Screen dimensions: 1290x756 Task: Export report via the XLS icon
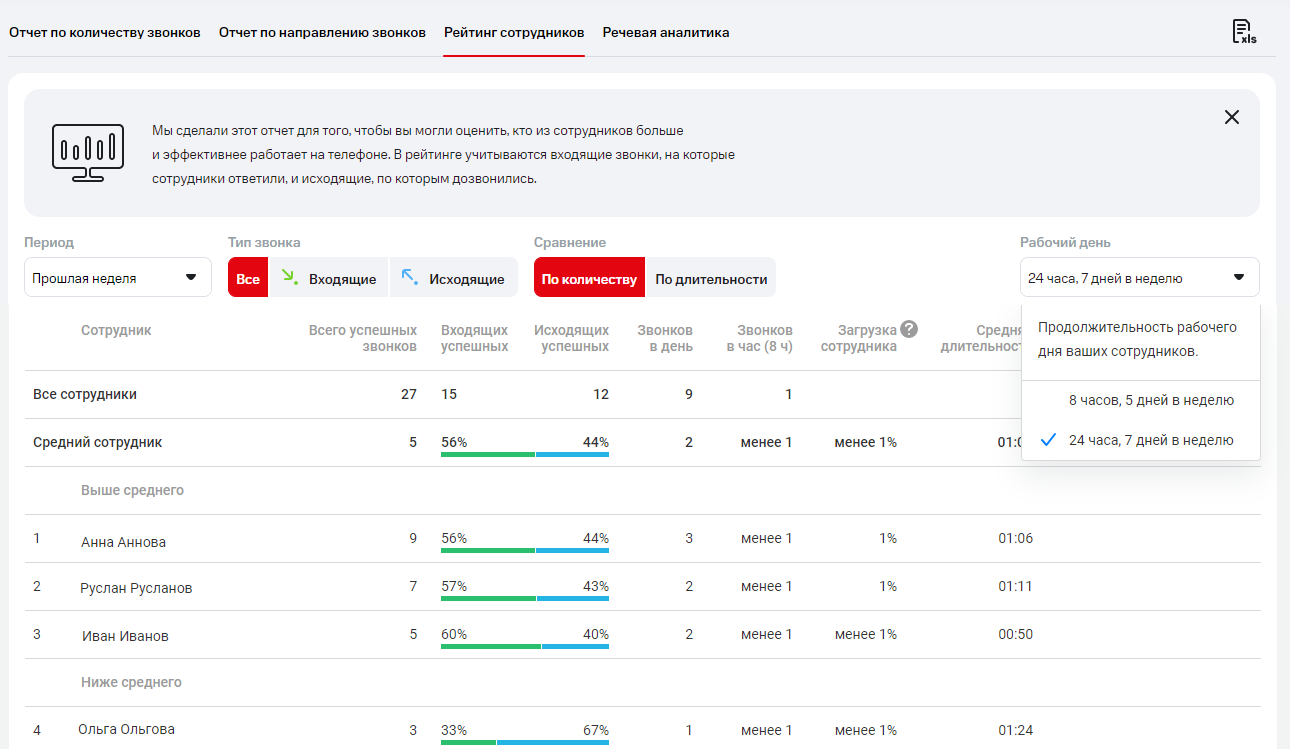pyautogui.click(x=1243, y=31)
